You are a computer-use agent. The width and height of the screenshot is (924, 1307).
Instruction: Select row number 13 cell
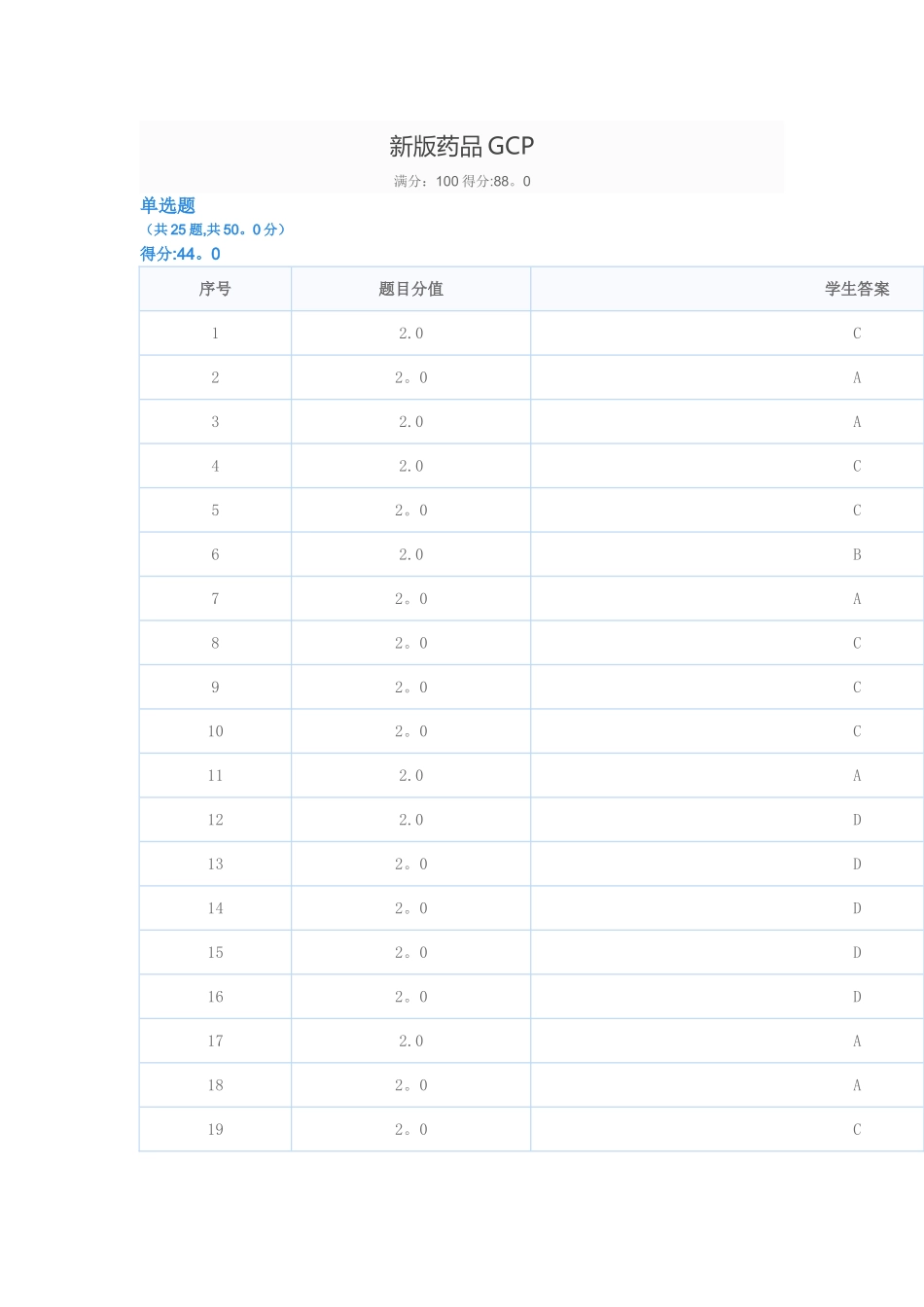[x=215, y=865]
